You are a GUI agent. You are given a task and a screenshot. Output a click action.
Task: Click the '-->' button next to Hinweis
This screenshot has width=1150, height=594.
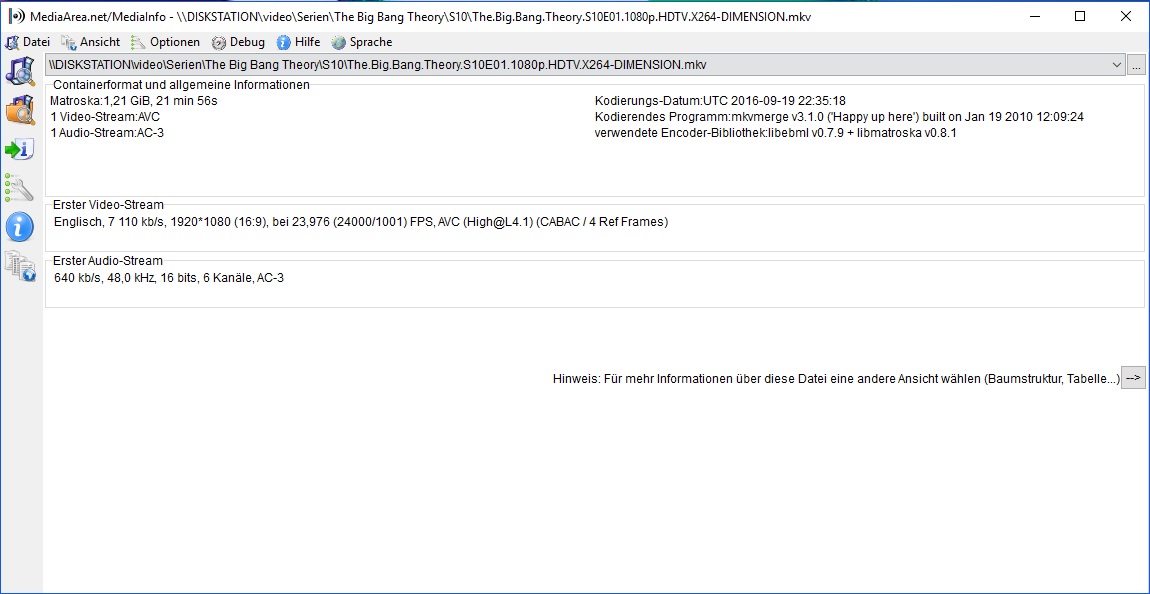tap(1133, 378)
